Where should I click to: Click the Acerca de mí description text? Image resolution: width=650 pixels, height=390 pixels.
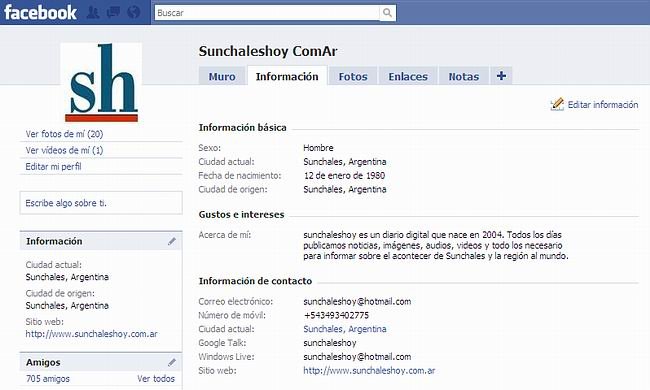point(436,245)
